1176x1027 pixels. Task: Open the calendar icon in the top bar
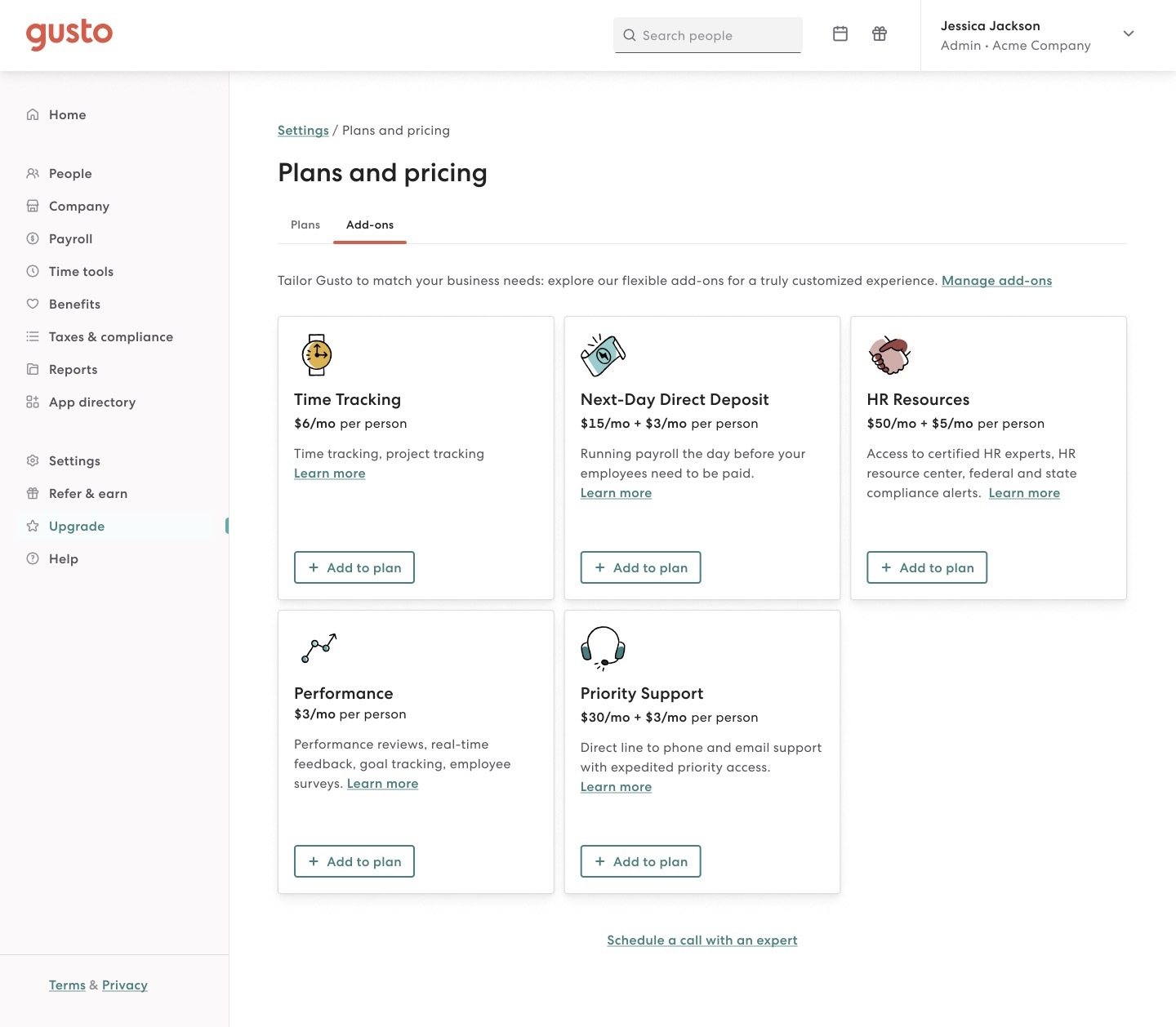pos(840,34)
